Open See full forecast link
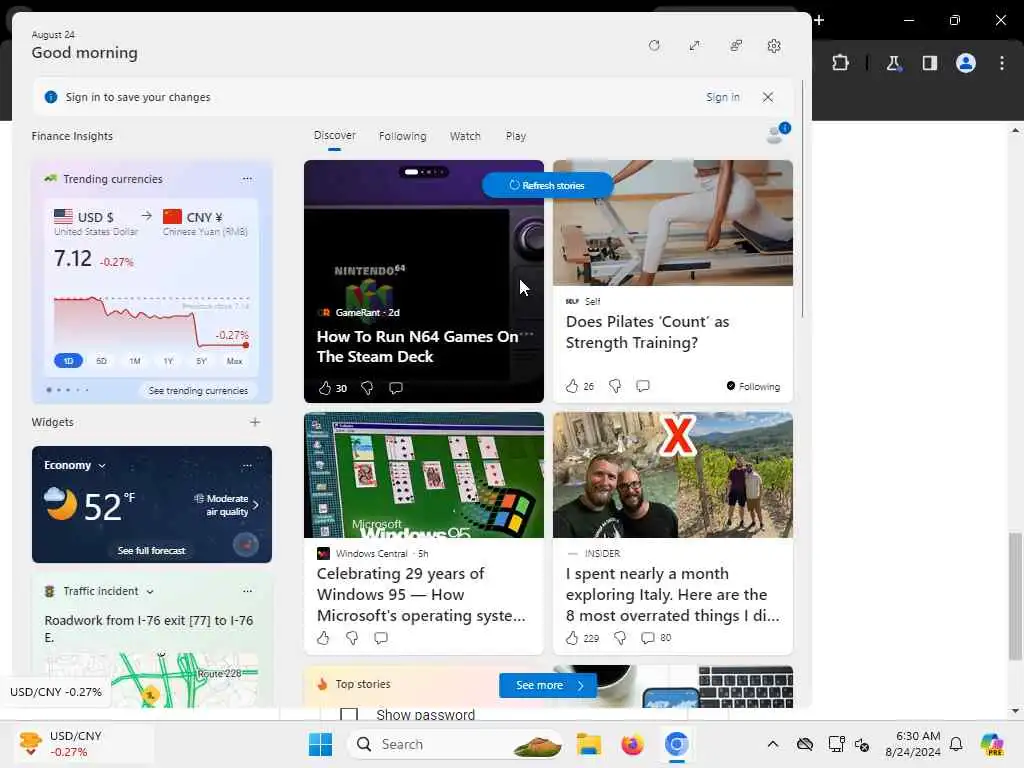This screenshot has width=1024, height=768. click(x=152, y=551)
